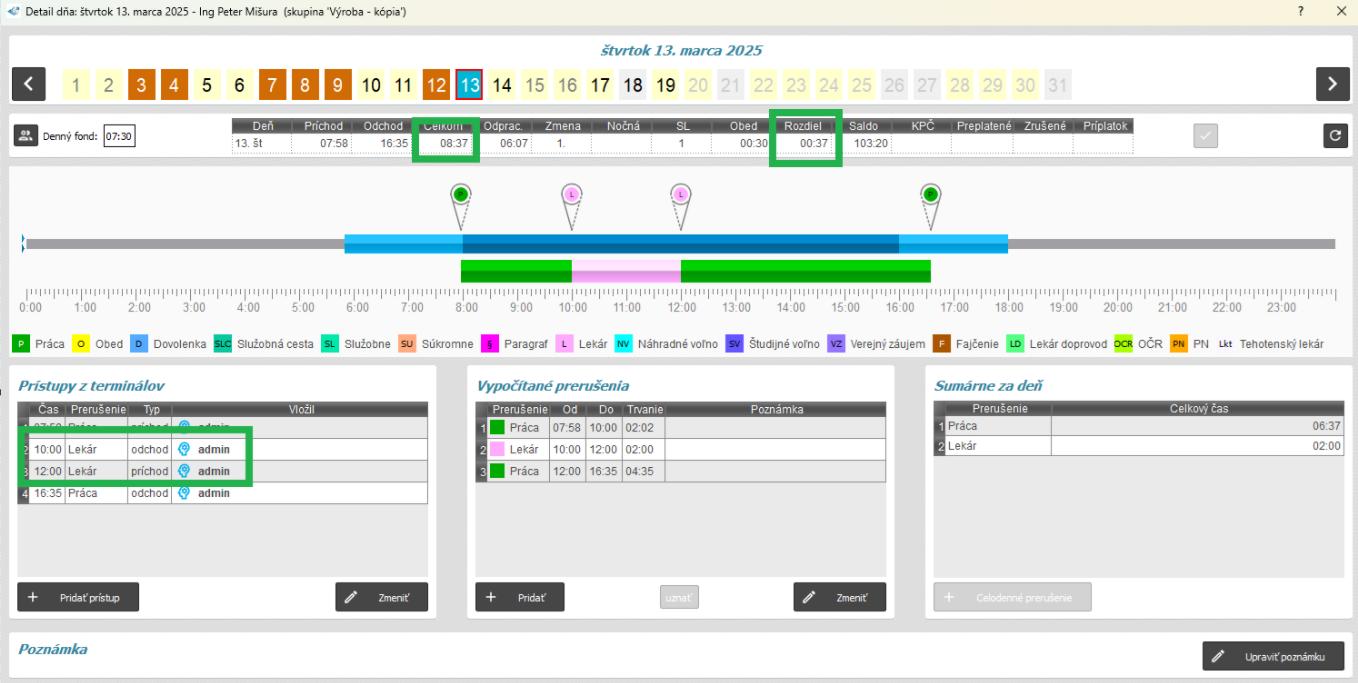Click the Denný fond time field
This screenshot has height=683, width=1358.
120,136
